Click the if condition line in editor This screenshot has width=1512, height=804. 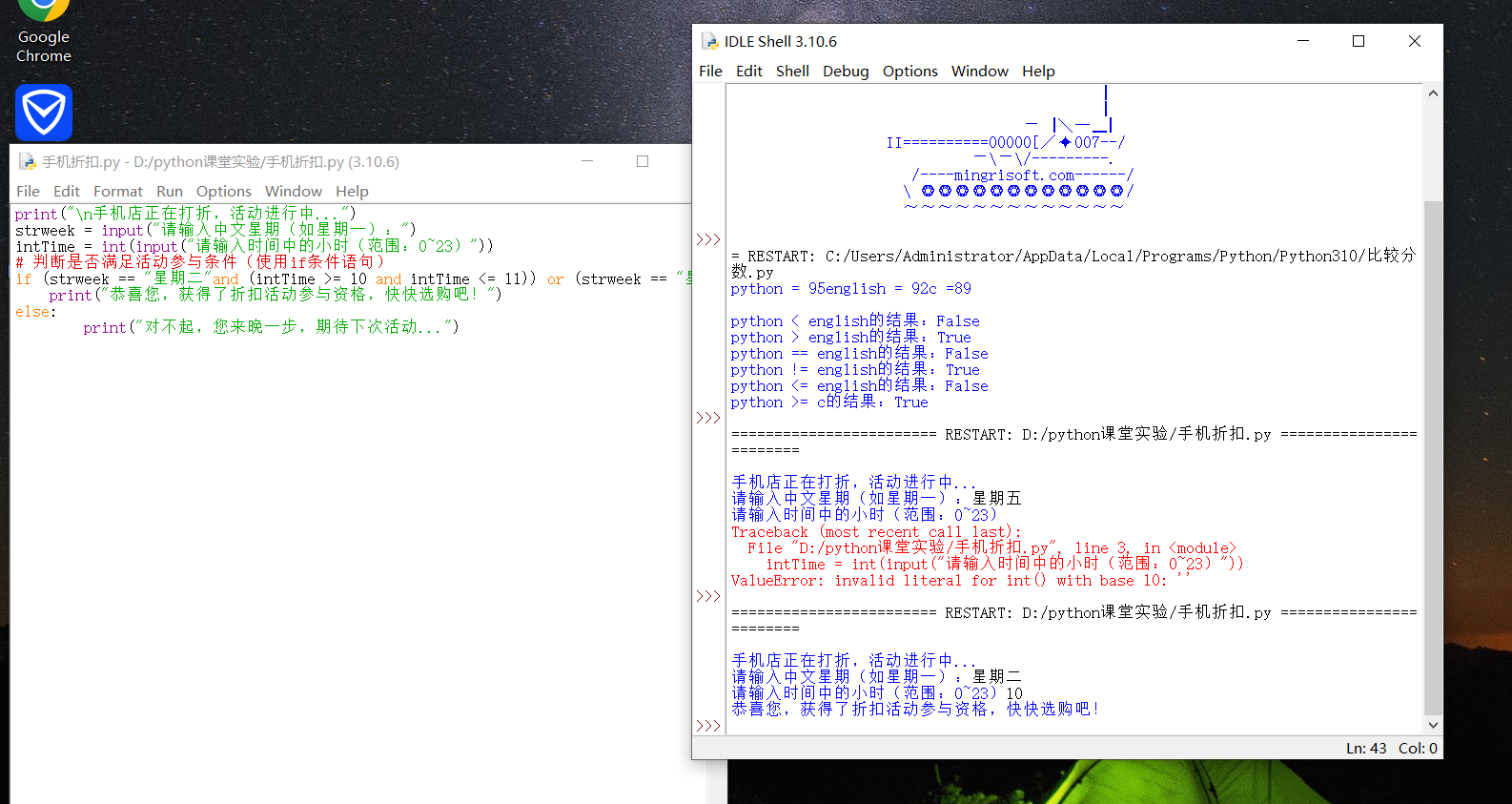point(354,279)
